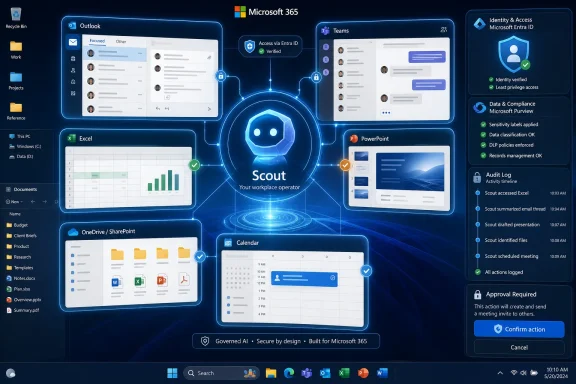Click the Audit Log lock icon
The height and width of the screenshot is (384, 576).
click(477, 177)
